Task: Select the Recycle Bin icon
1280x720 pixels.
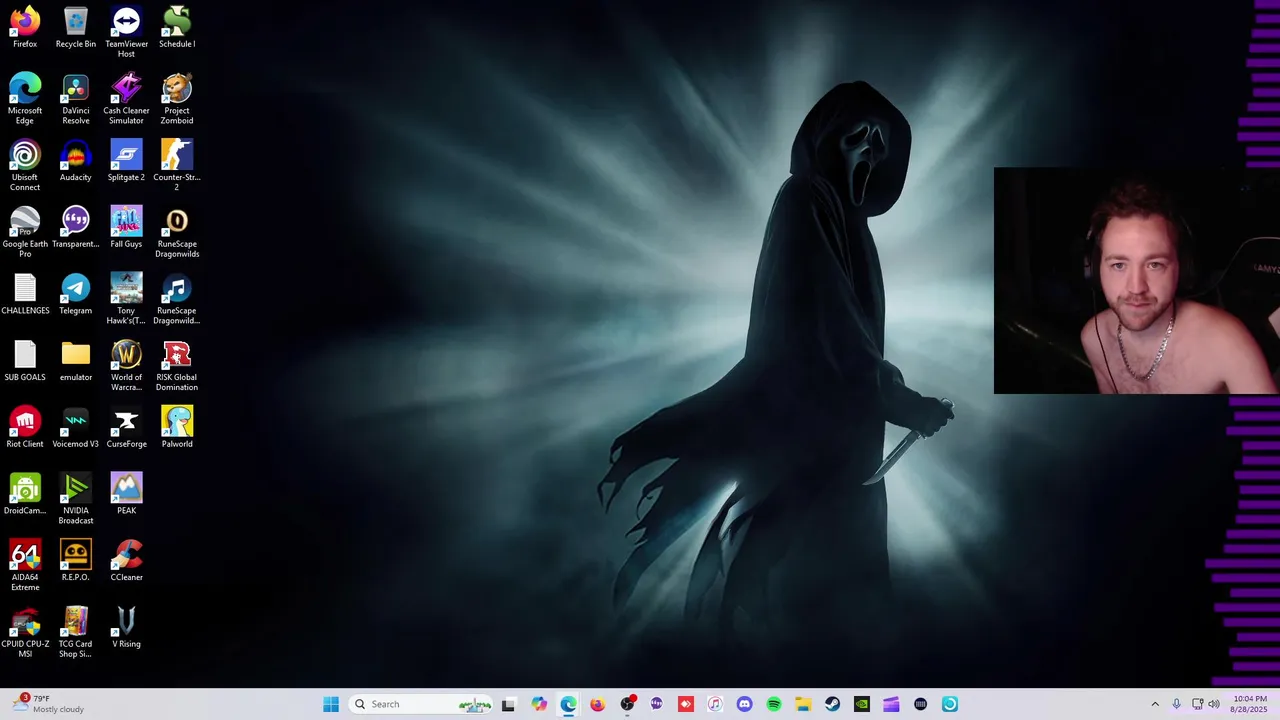Action: [76, 27]
